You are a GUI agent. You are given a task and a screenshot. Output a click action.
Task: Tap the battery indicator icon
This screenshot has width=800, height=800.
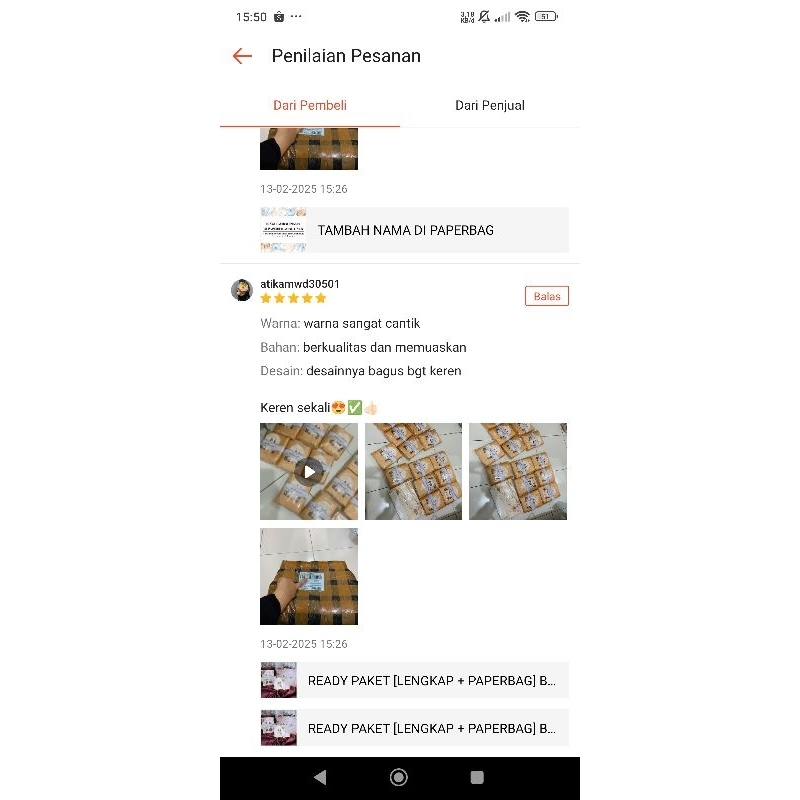coord(546,17)
